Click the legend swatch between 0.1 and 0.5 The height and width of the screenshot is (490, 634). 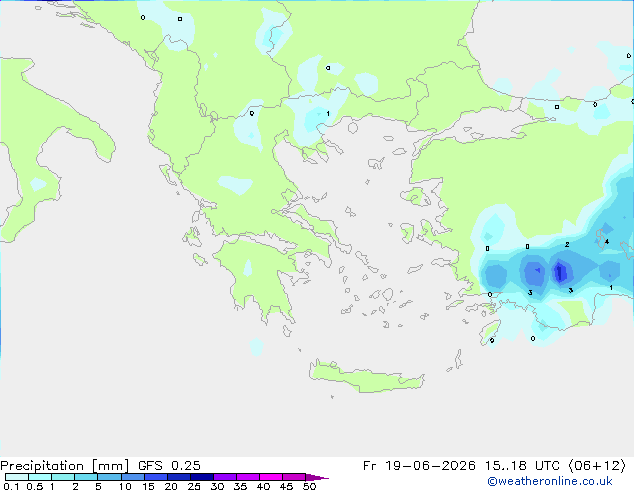tap(17, 477)
